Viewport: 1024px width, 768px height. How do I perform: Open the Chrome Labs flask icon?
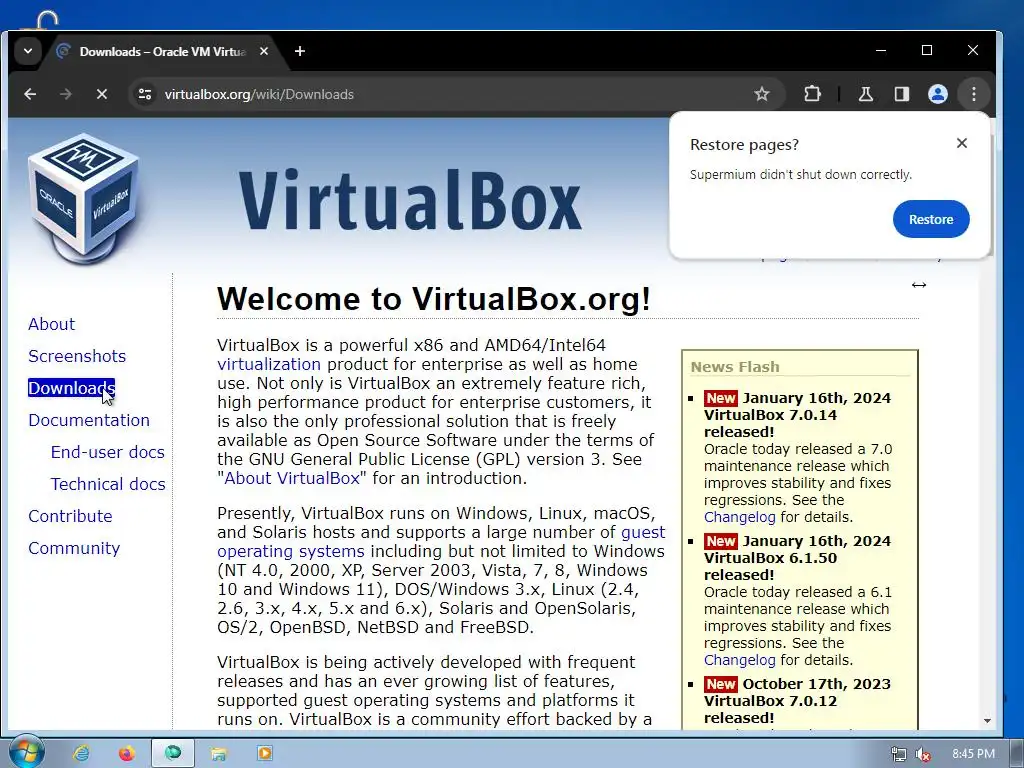(866, 94)
